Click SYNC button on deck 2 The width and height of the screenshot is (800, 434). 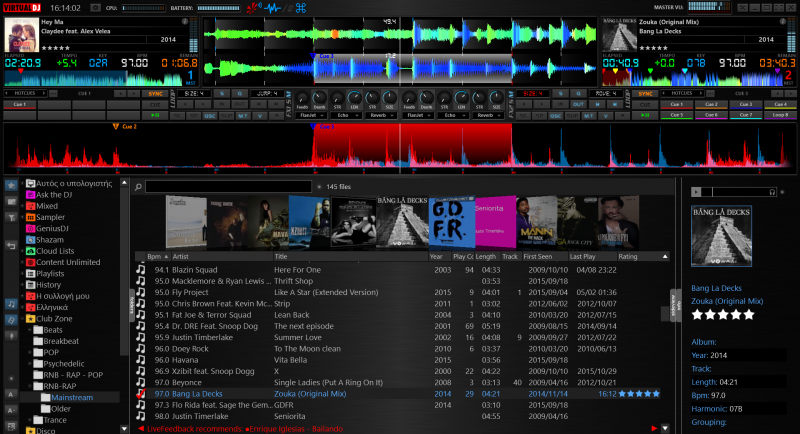point(645,94)
